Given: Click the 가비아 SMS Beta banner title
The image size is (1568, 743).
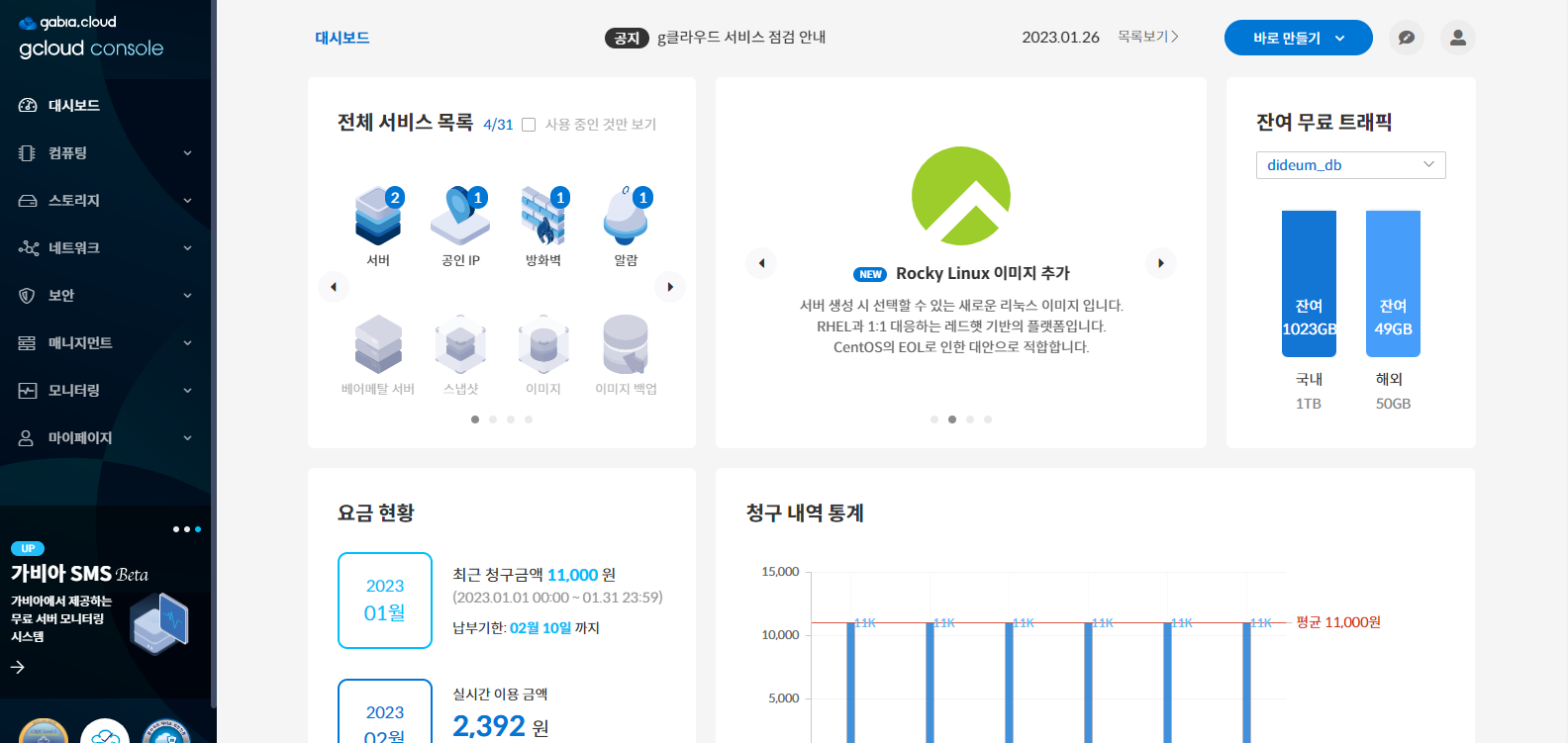Looking at the screenshot, I should click(79, 574).
